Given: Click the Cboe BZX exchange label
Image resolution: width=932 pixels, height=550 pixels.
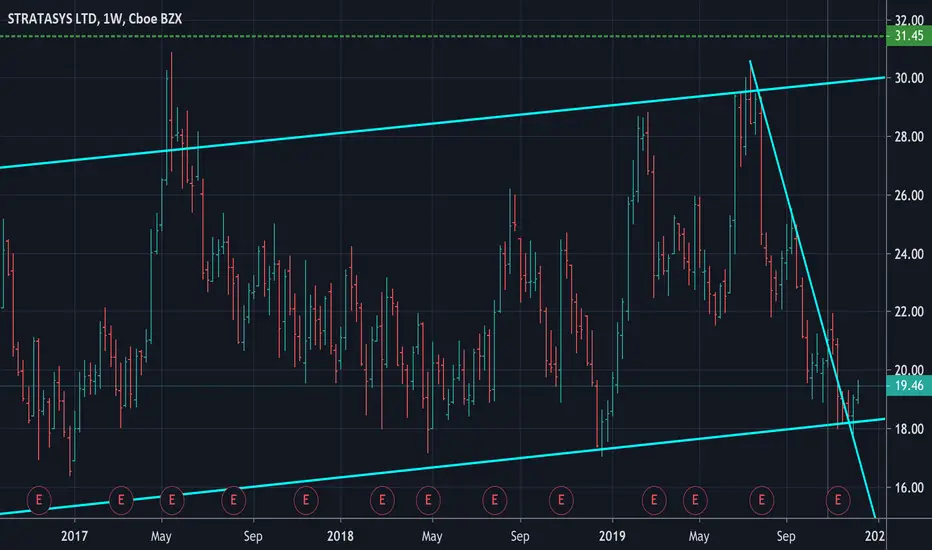Looking at the screenshot, I should coord(155,19).
